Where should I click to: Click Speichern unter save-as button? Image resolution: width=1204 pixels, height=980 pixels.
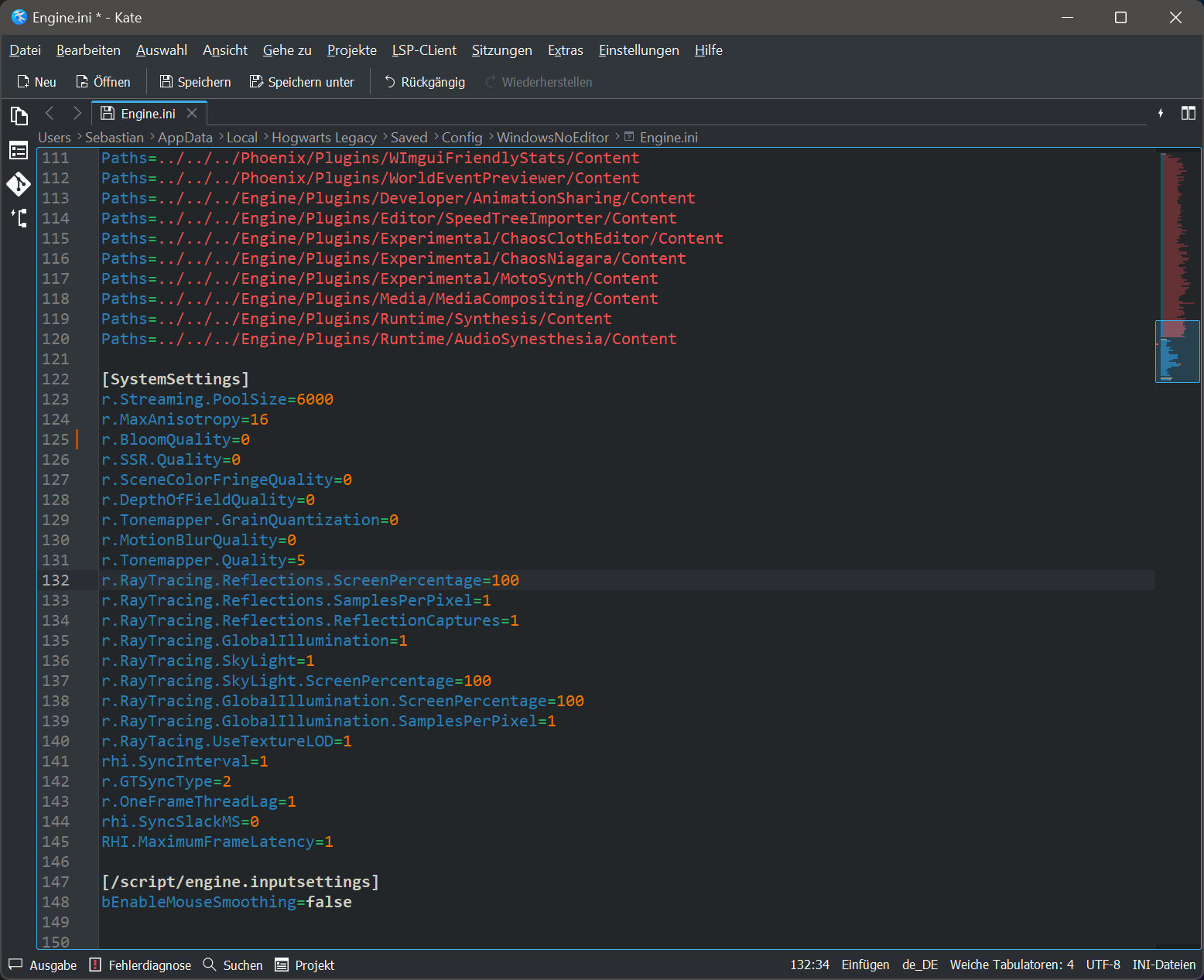[x=302, y=82]
